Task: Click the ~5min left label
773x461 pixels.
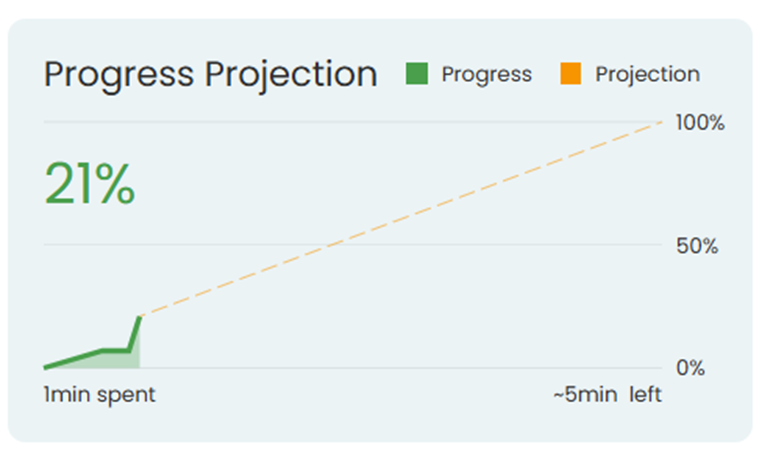Action: pyautogui.click(x=607, y=395)
